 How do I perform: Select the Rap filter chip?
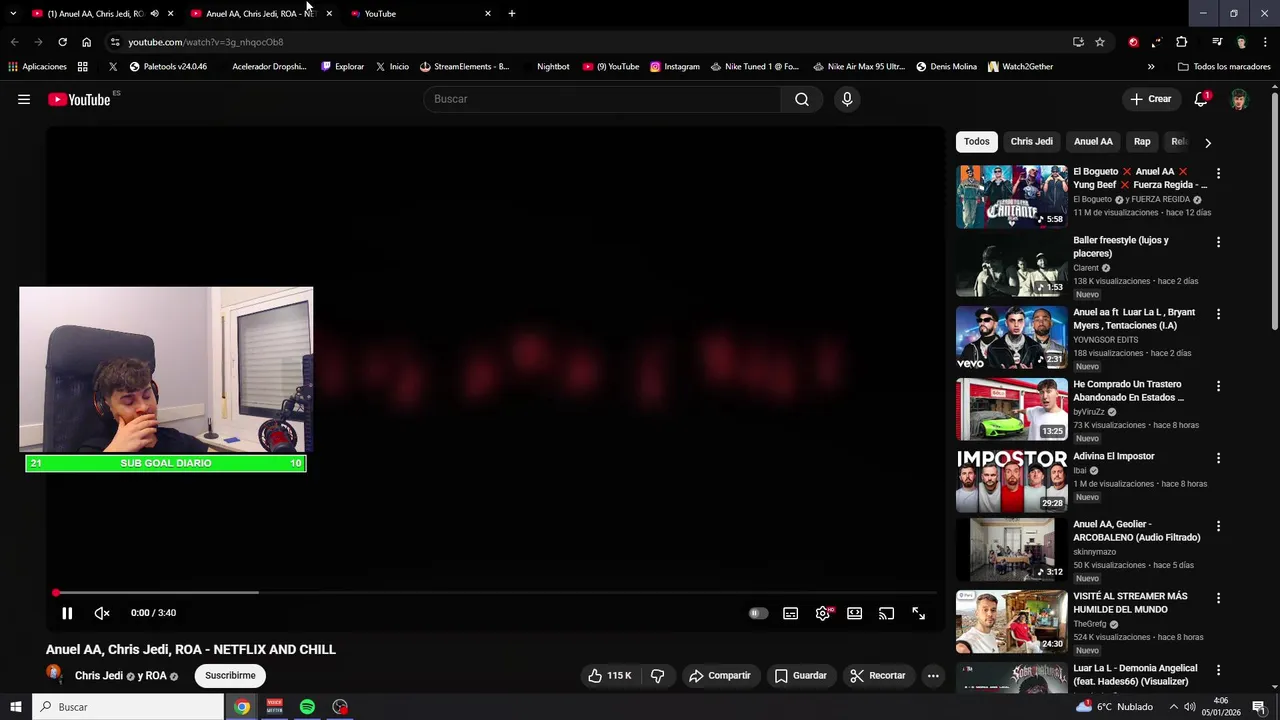coord(1142,142)
